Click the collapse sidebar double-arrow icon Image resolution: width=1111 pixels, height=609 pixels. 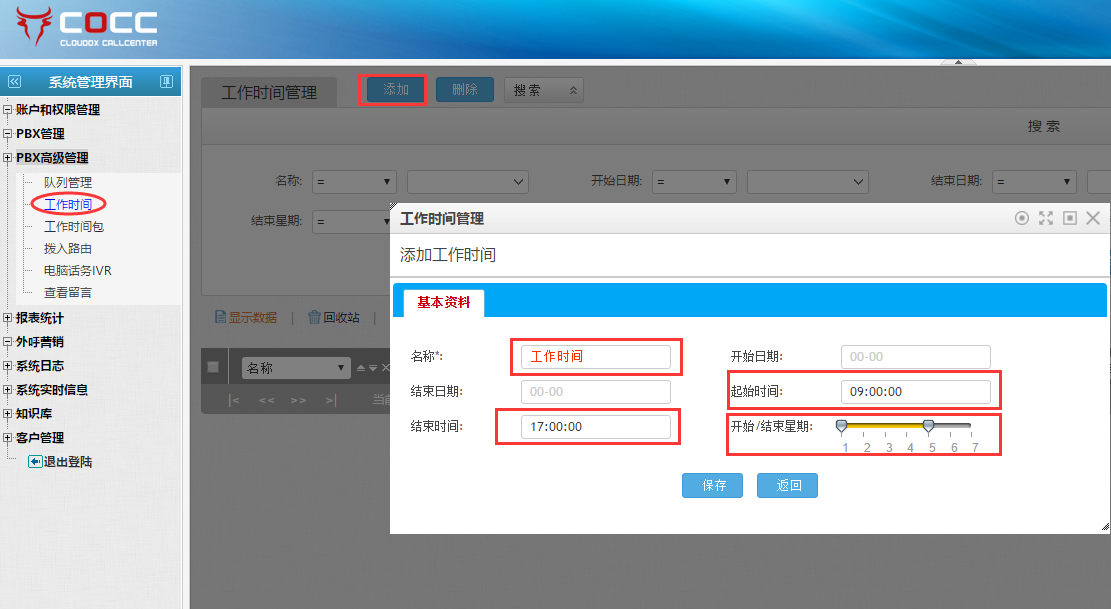[x=14, y=82]
